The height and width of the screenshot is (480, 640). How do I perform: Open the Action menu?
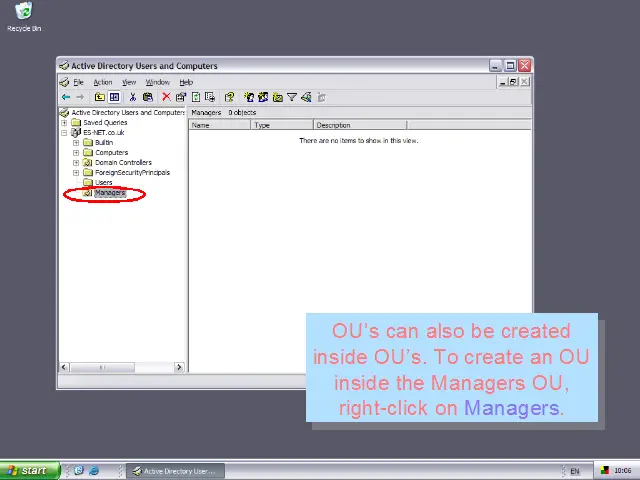click(x=103, y=82)
